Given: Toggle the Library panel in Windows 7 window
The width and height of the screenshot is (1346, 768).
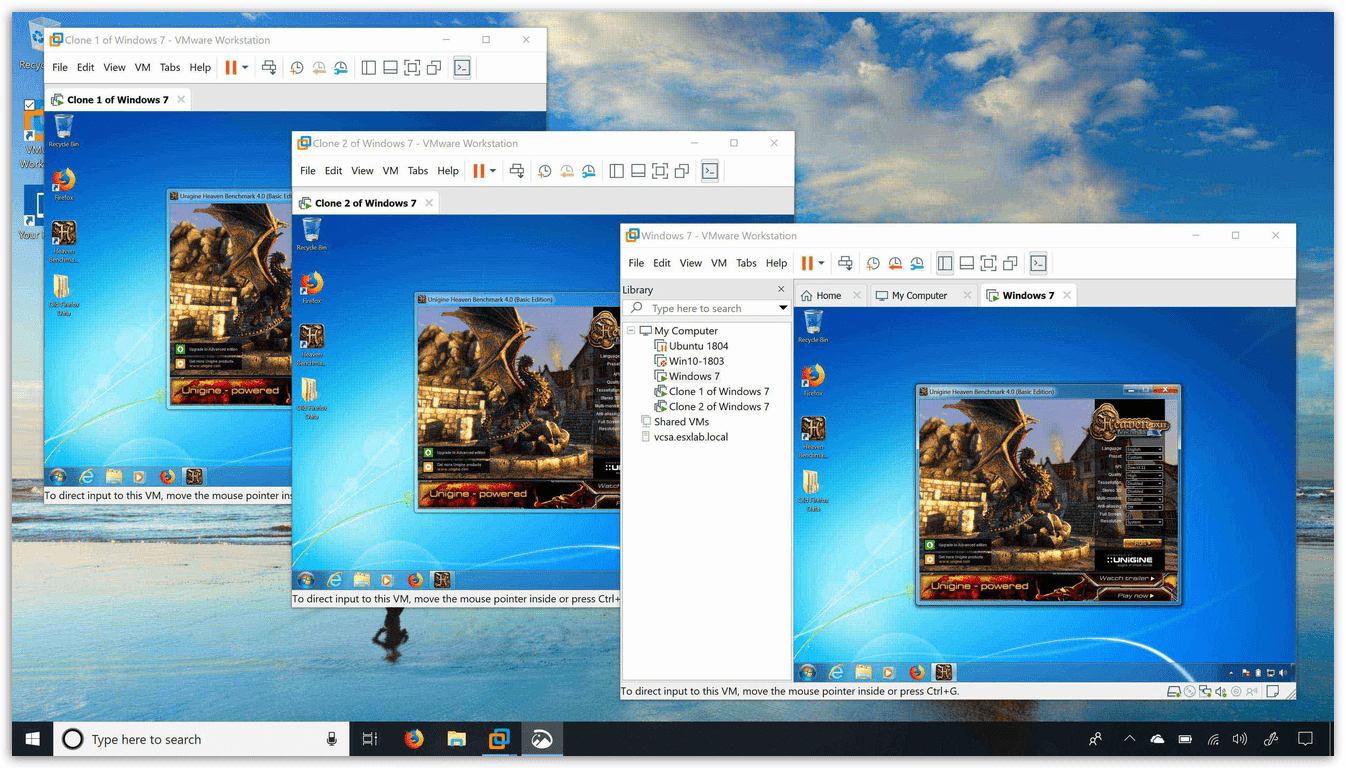Looking at the screenshot, I should (x=945, y=263).
